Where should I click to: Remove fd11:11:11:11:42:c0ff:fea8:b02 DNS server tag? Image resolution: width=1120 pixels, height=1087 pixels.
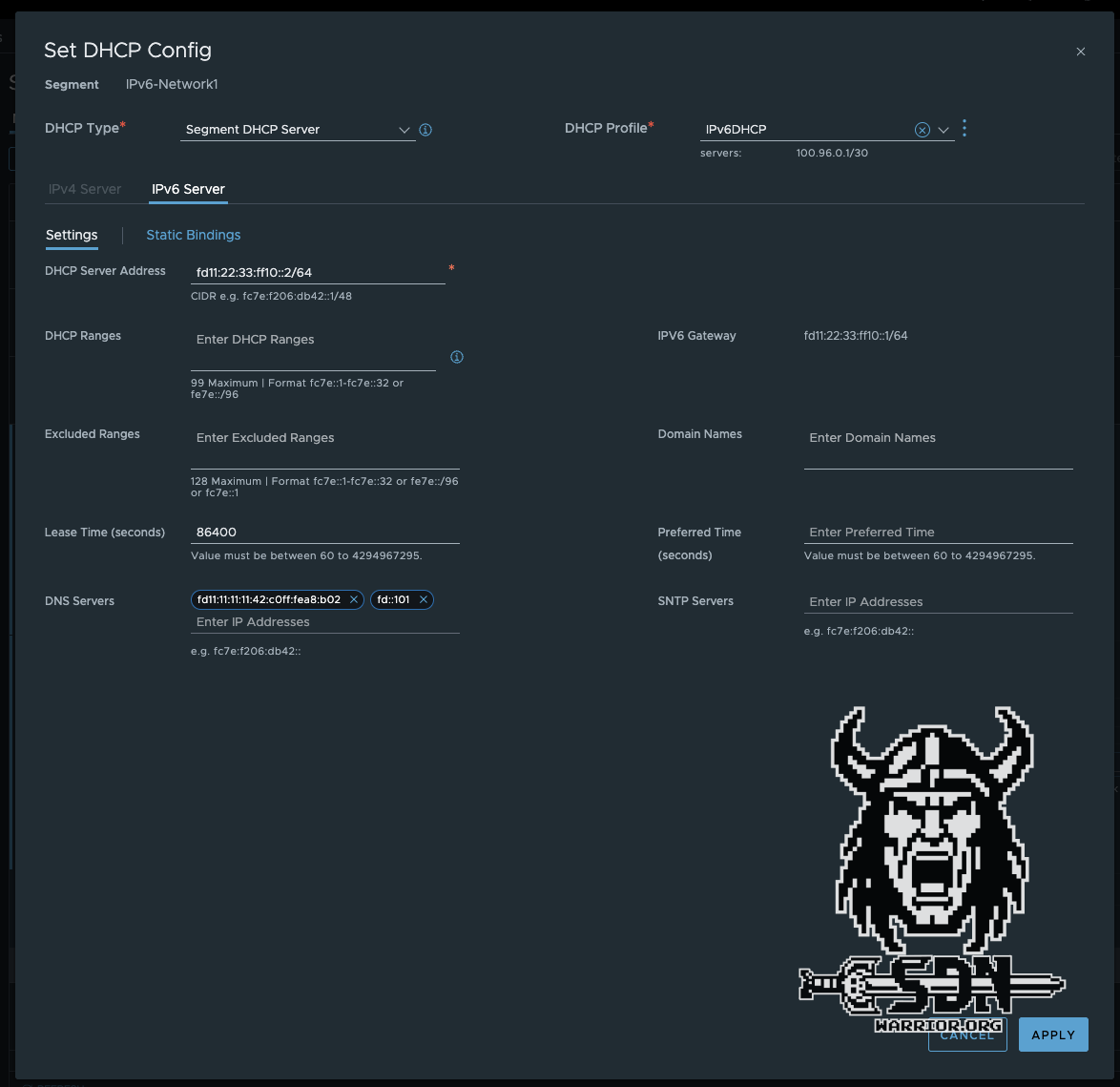point(354,599)
